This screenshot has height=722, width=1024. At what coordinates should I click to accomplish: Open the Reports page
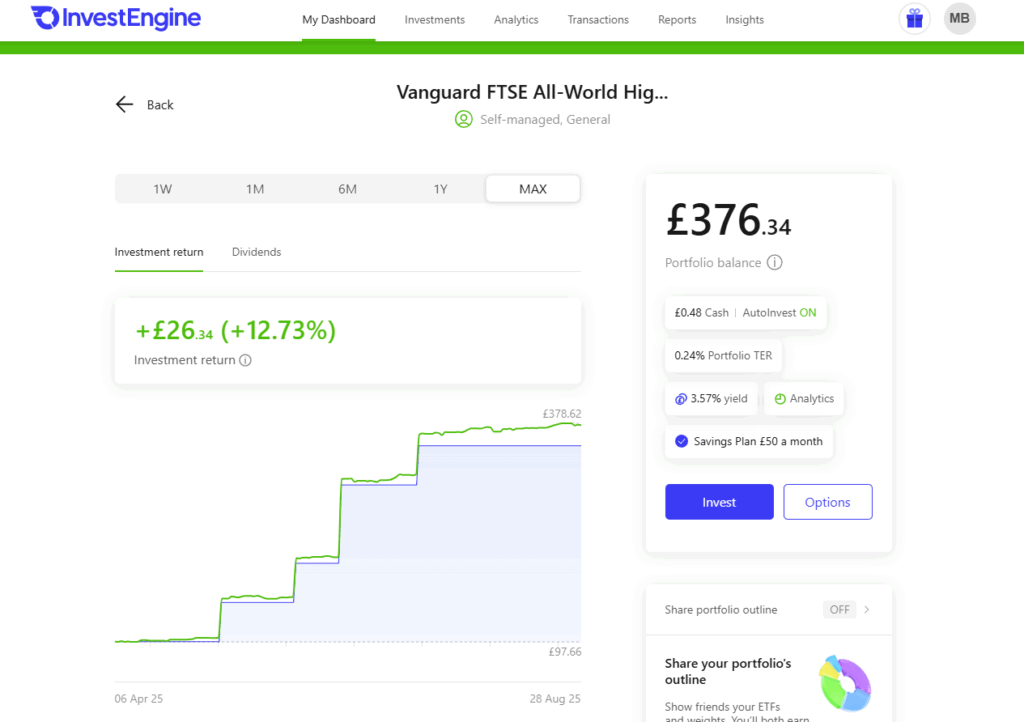pyautogui.click(x=677, y=20)
